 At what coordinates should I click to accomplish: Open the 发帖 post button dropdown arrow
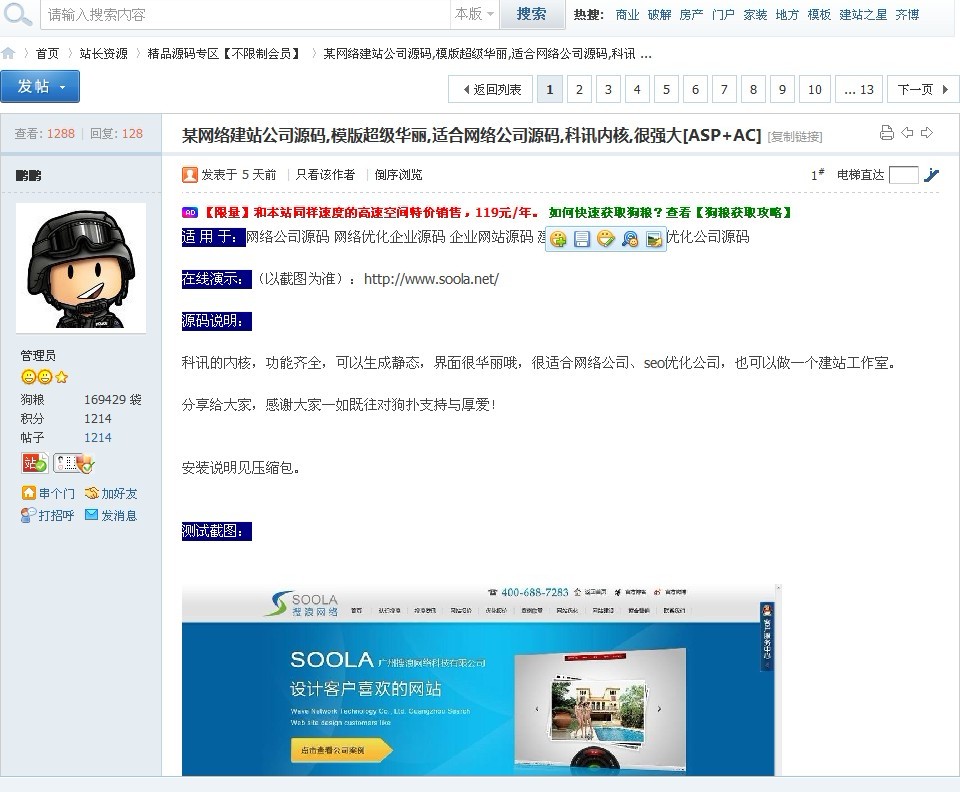pyautogui.click(x=64, y=87)
